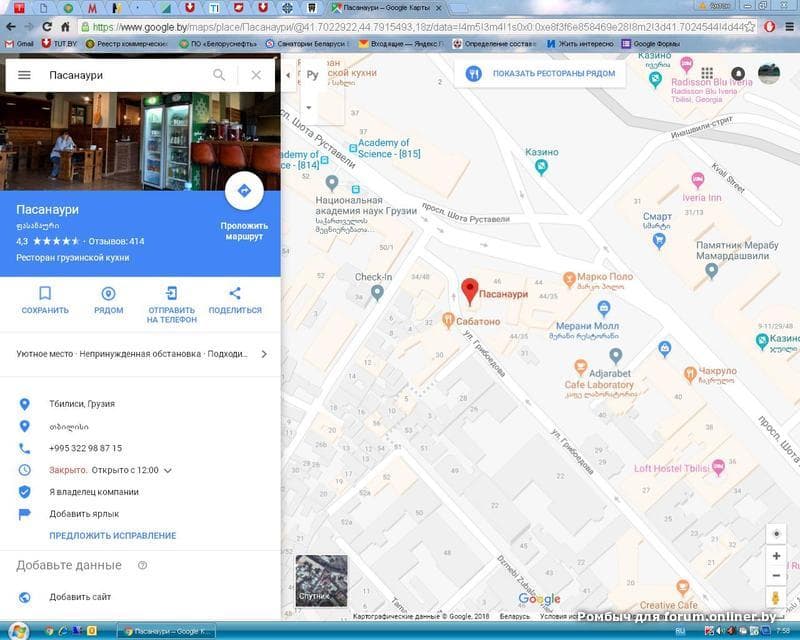Reload the page in Chrome

point(47,27)
